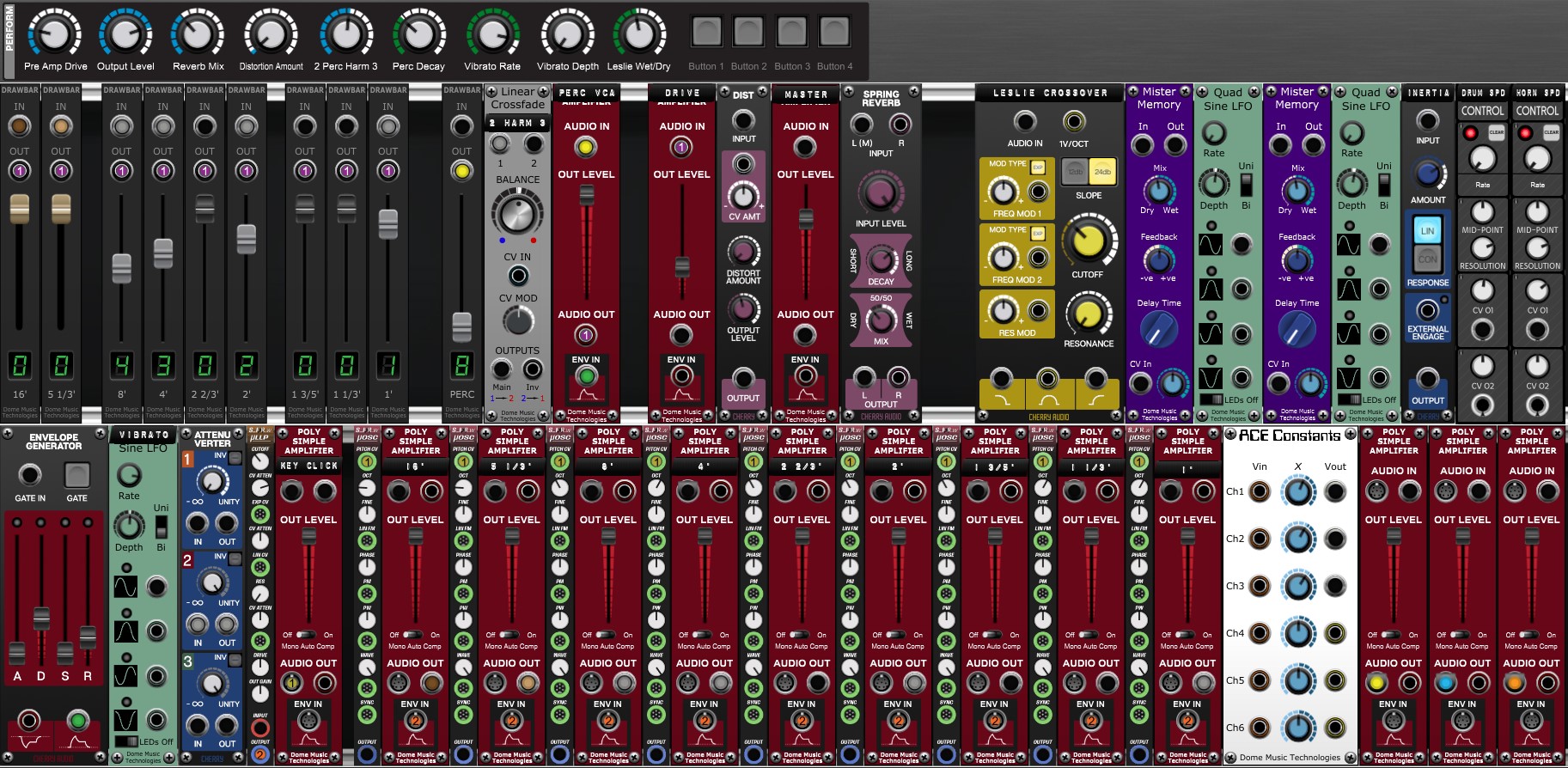Click the Envelope Generator D slider handle
This screenshot has height=768, width=1568.
point(41,619)
